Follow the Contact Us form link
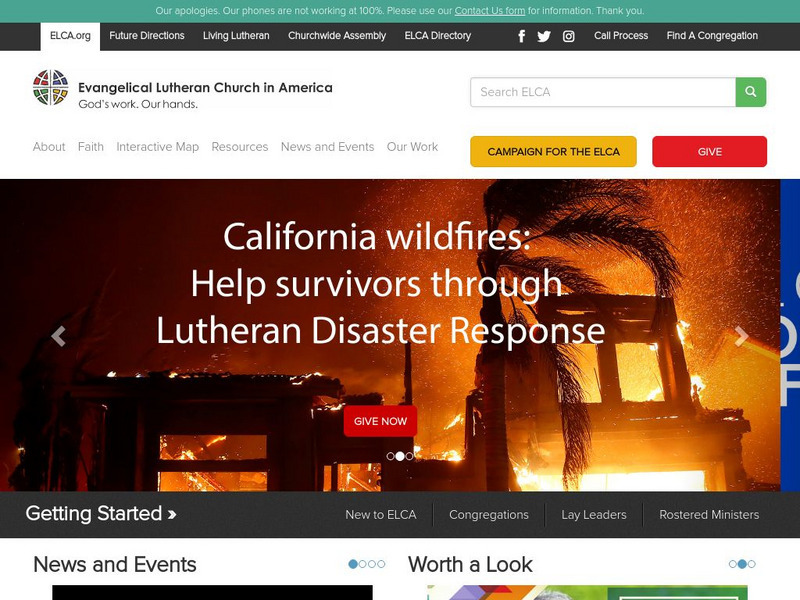This screenshot has height=600, width=800. point(490,11)
